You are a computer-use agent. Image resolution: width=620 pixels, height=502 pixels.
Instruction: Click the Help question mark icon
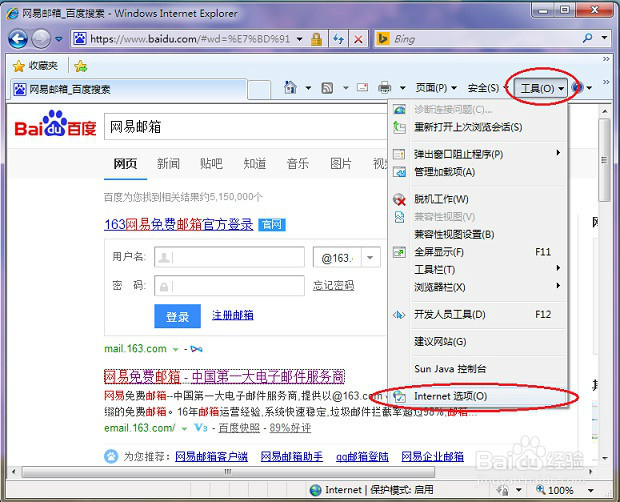click(578, 88)
